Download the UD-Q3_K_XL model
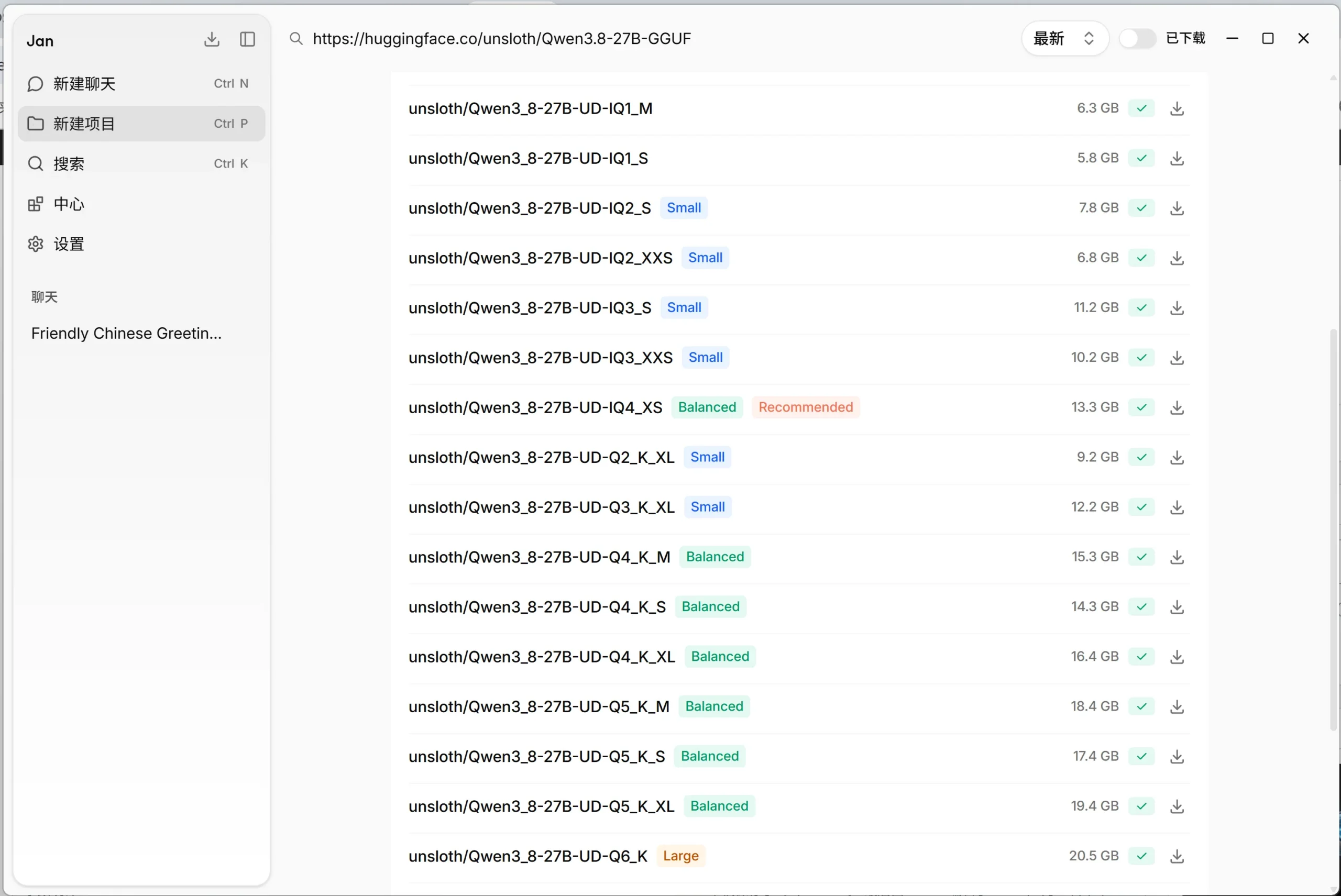The height and width of the screenshot is (896, 1341). (1177, 507)
